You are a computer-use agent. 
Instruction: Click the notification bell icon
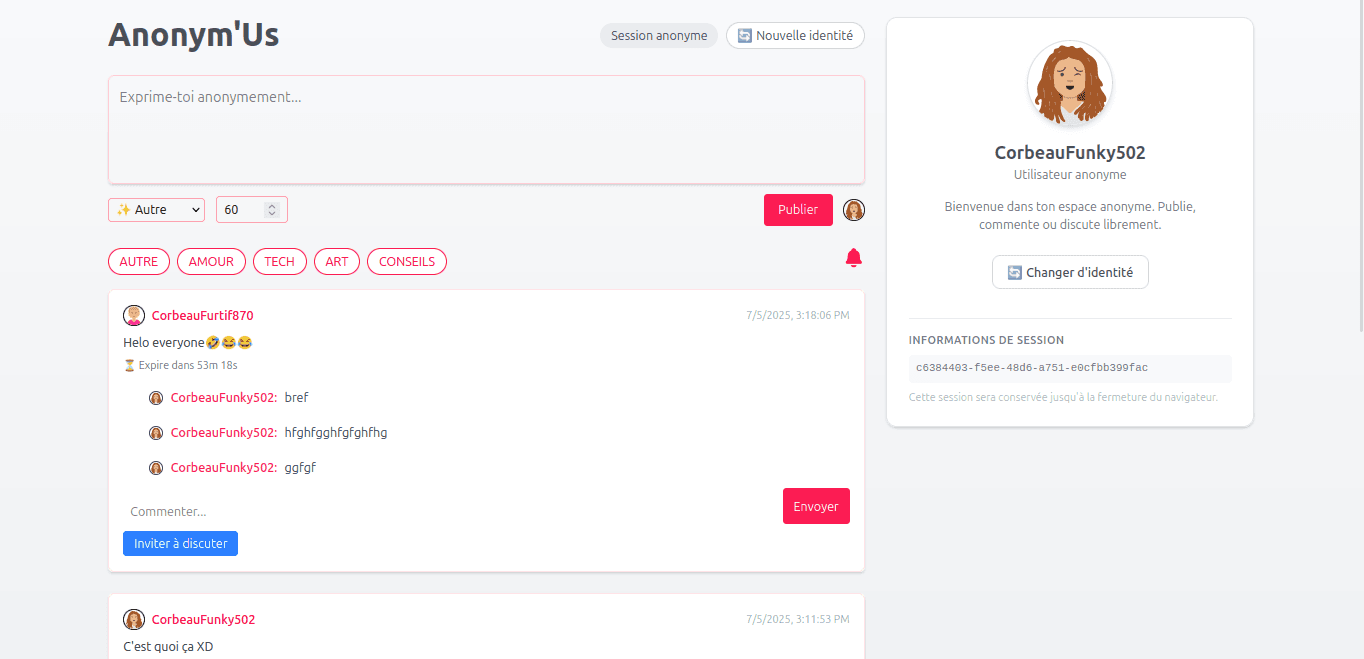click(853, 258)
